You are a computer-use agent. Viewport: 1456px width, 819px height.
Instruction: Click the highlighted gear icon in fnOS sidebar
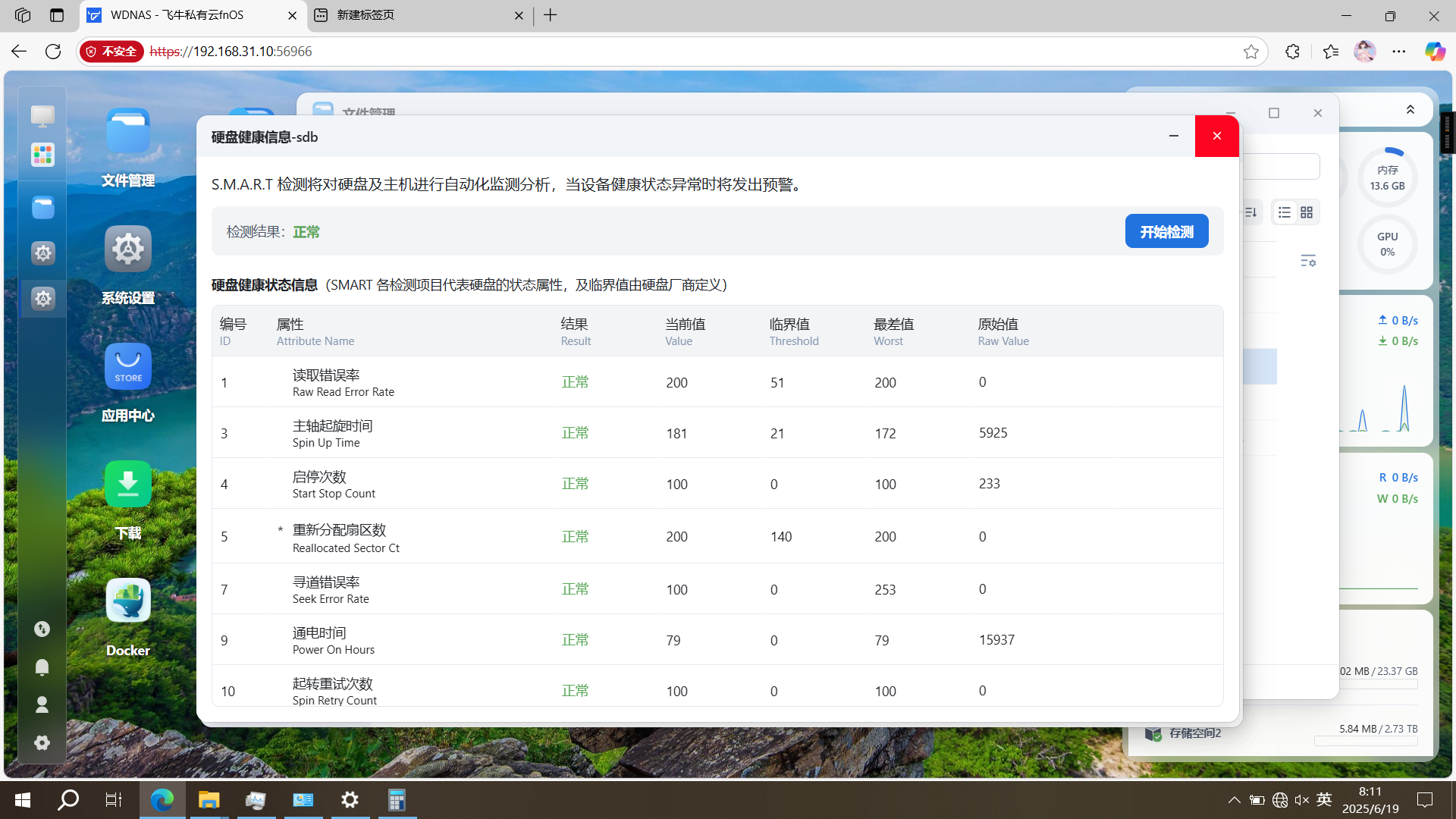pos(42,298)
